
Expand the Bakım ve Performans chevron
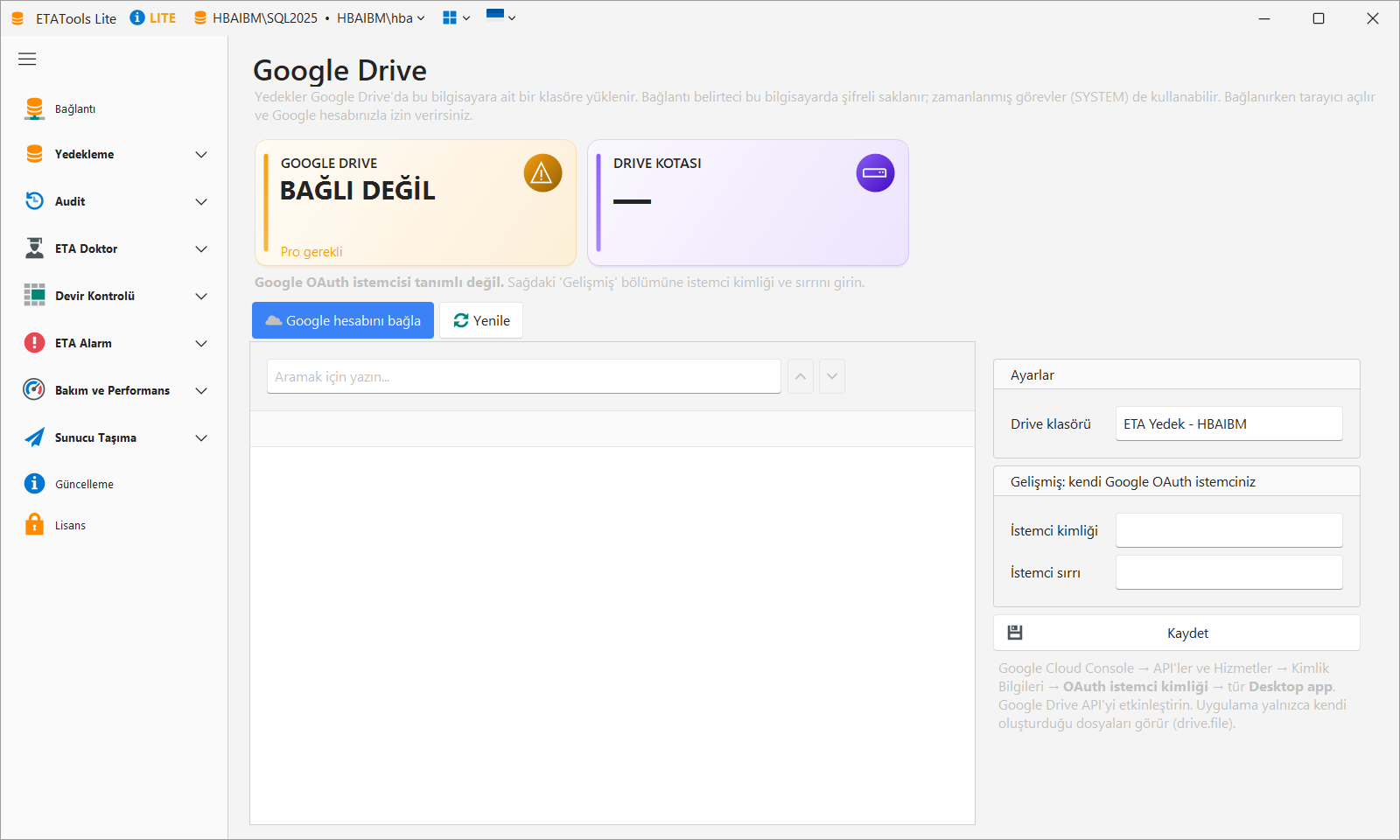click(x=201, y=391)
